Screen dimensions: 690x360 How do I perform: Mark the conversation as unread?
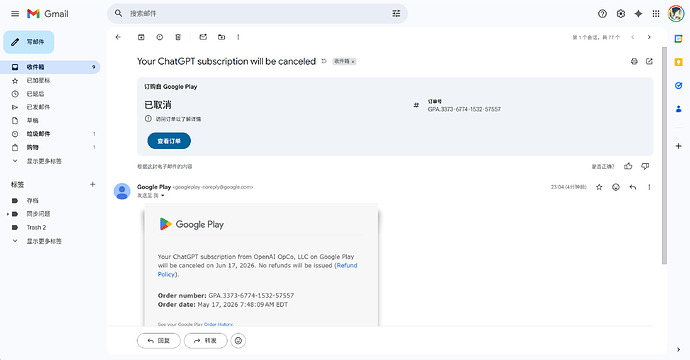[x=203, y=37]
